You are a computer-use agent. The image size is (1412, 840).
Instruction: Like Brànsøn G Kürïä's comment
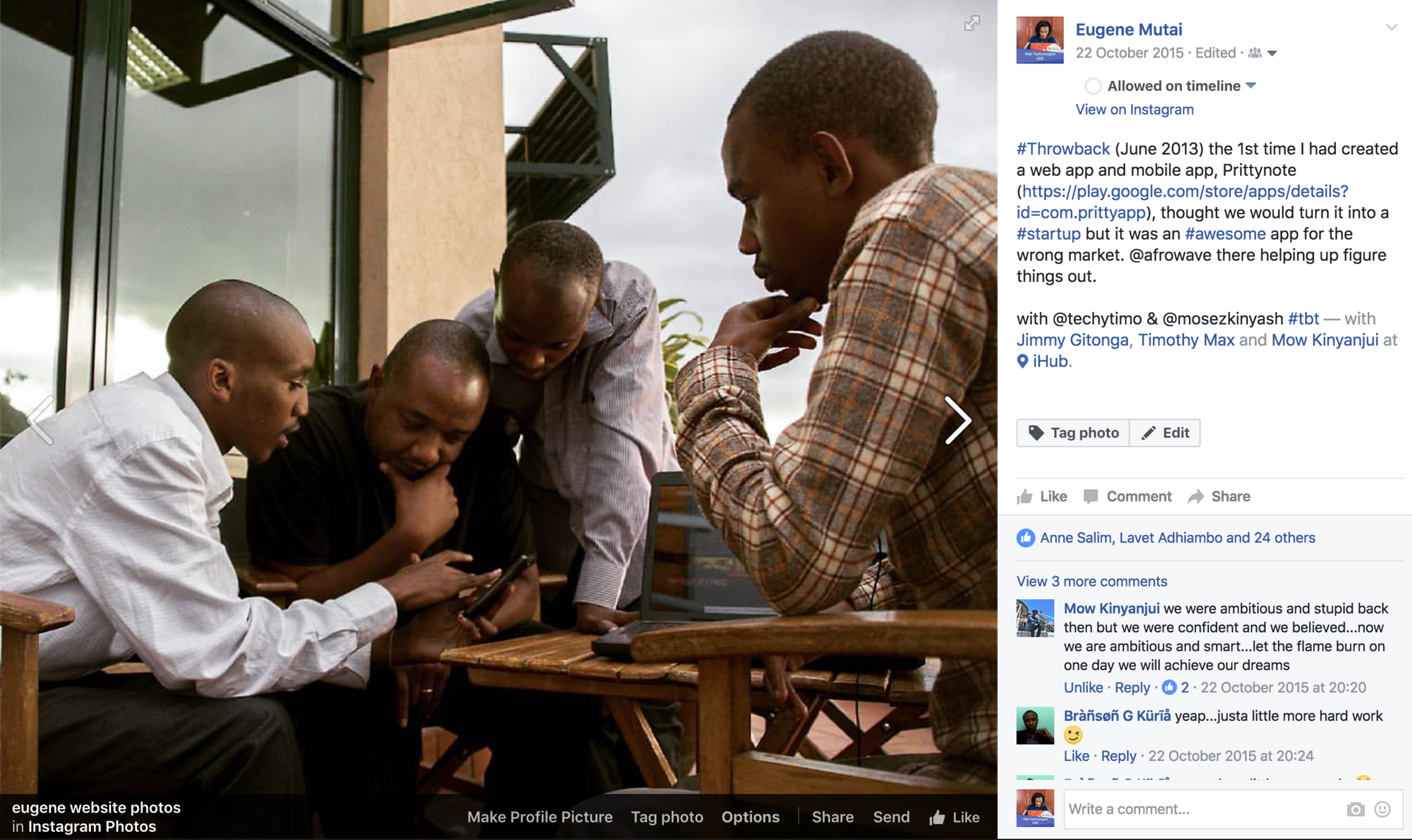[1076, 756]
